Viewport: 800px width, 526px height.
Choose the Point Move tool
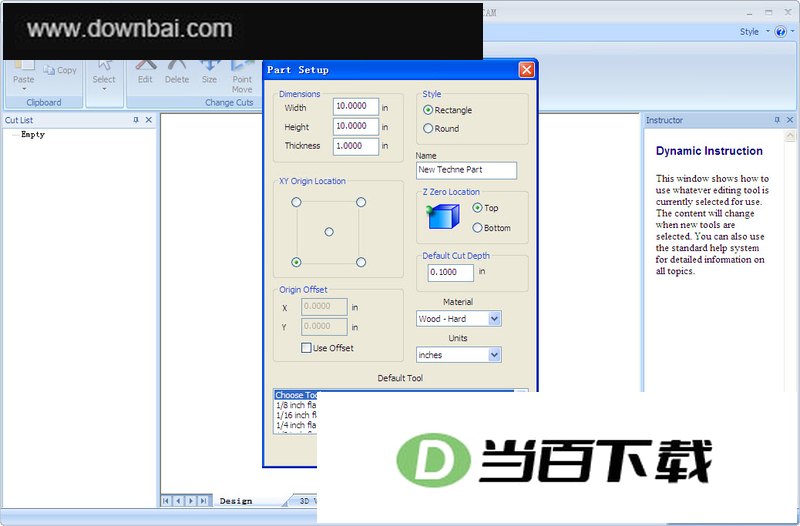coord(242,77)
